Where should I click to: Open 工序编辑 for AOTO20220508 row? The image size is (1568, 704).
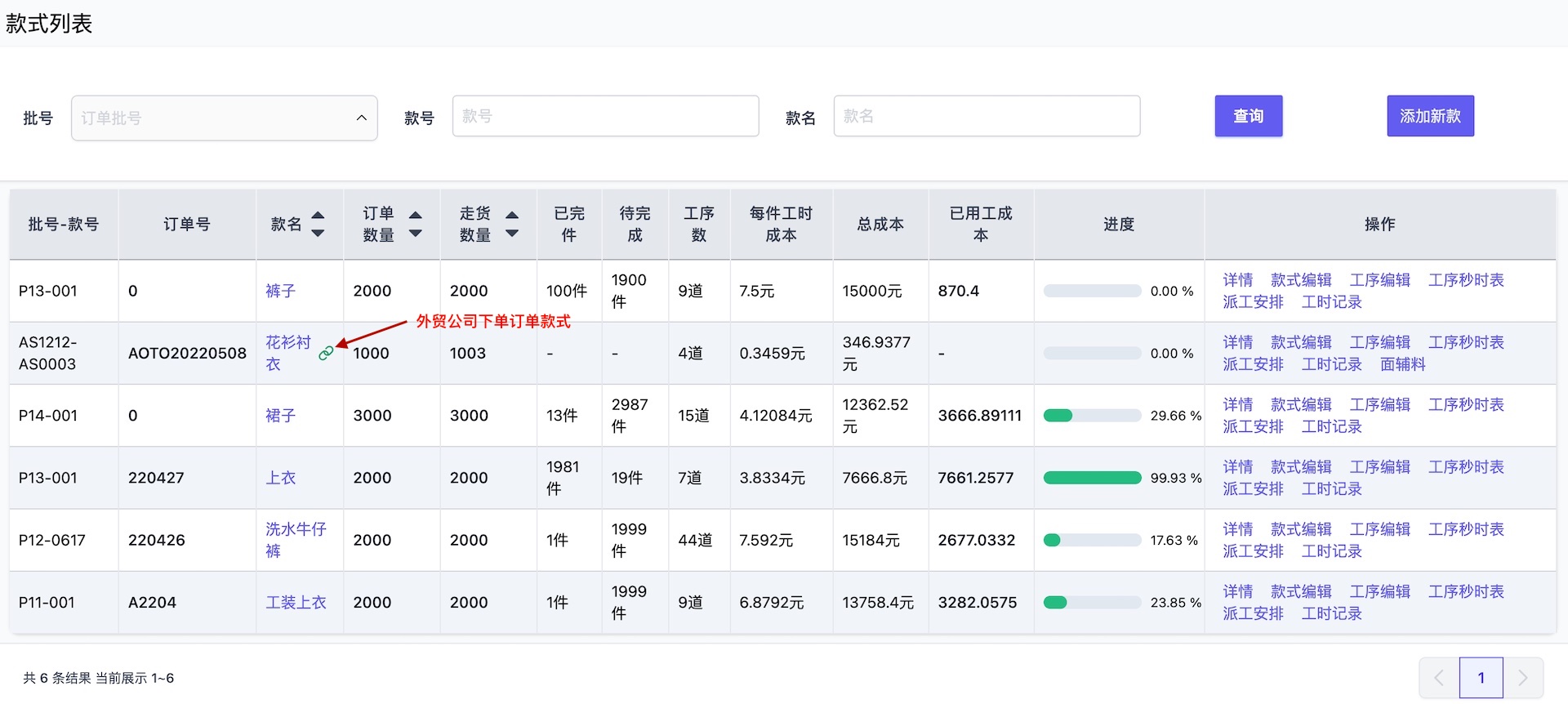[1380, 342]
